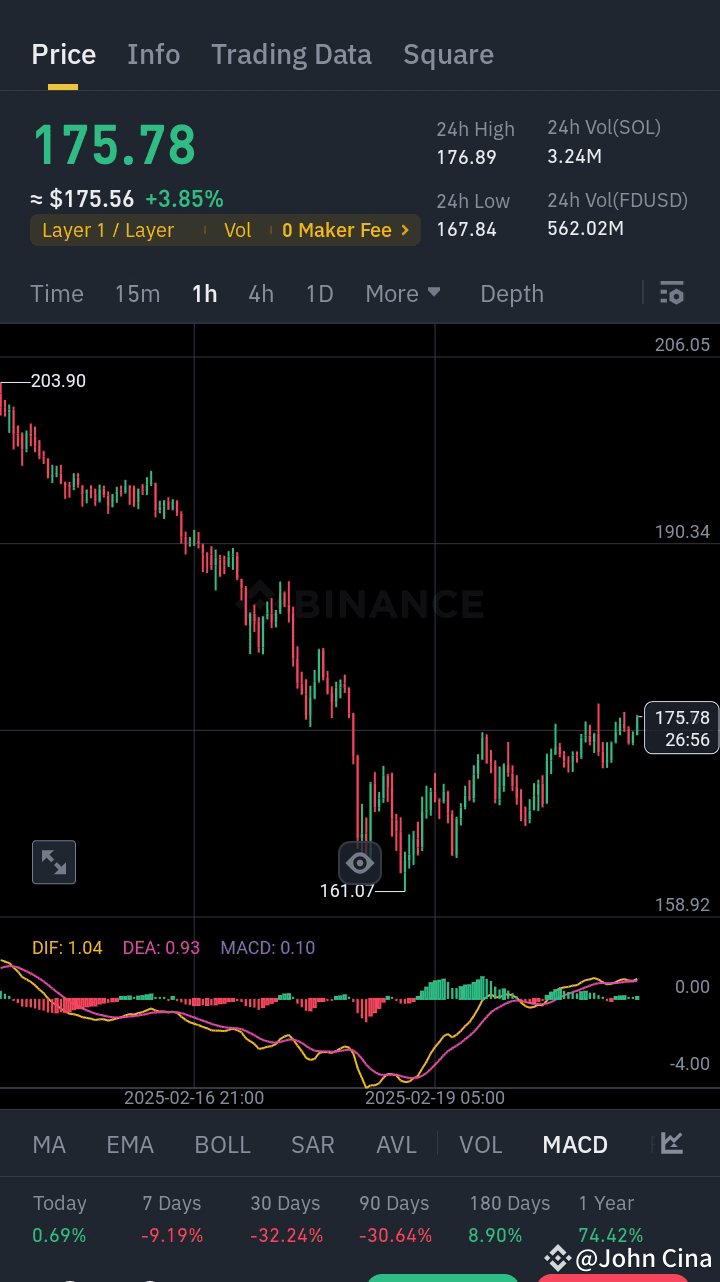Click the 180 Days 8.90% performance
Screen dimensions: 720x1282
(509, 1219)
